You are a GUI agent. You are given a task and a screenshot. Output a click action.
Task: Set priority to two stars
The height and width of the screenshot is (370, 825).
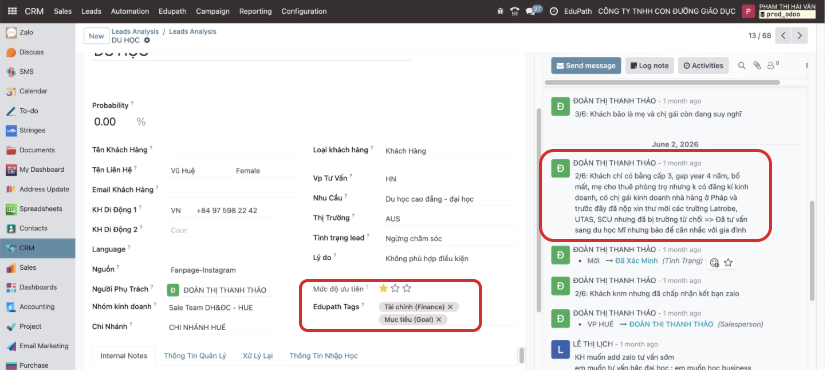[x=395, y=288]
